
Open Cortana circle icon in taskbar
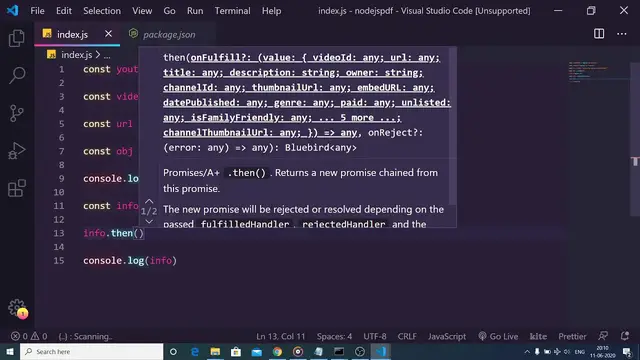click(173, 351)
